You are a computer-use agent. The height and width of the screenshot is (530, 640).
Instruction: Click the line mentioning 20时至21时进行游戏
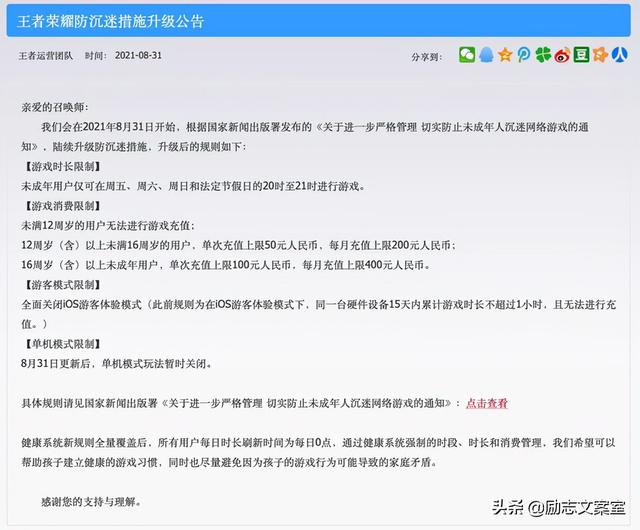[193, 186]
